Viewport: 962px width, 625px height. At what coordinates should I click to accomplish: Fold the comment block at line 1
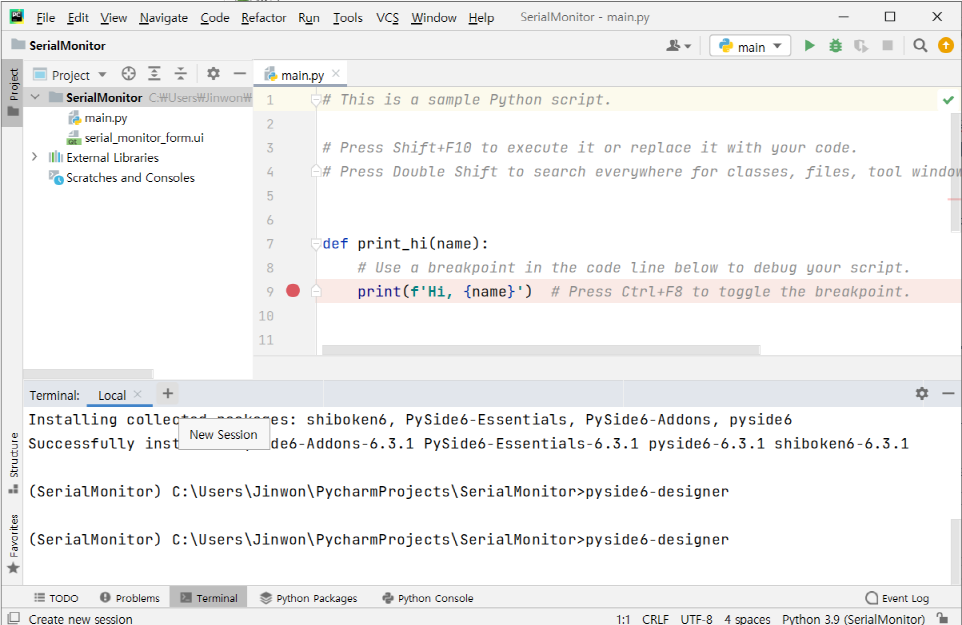coord(315,100)
